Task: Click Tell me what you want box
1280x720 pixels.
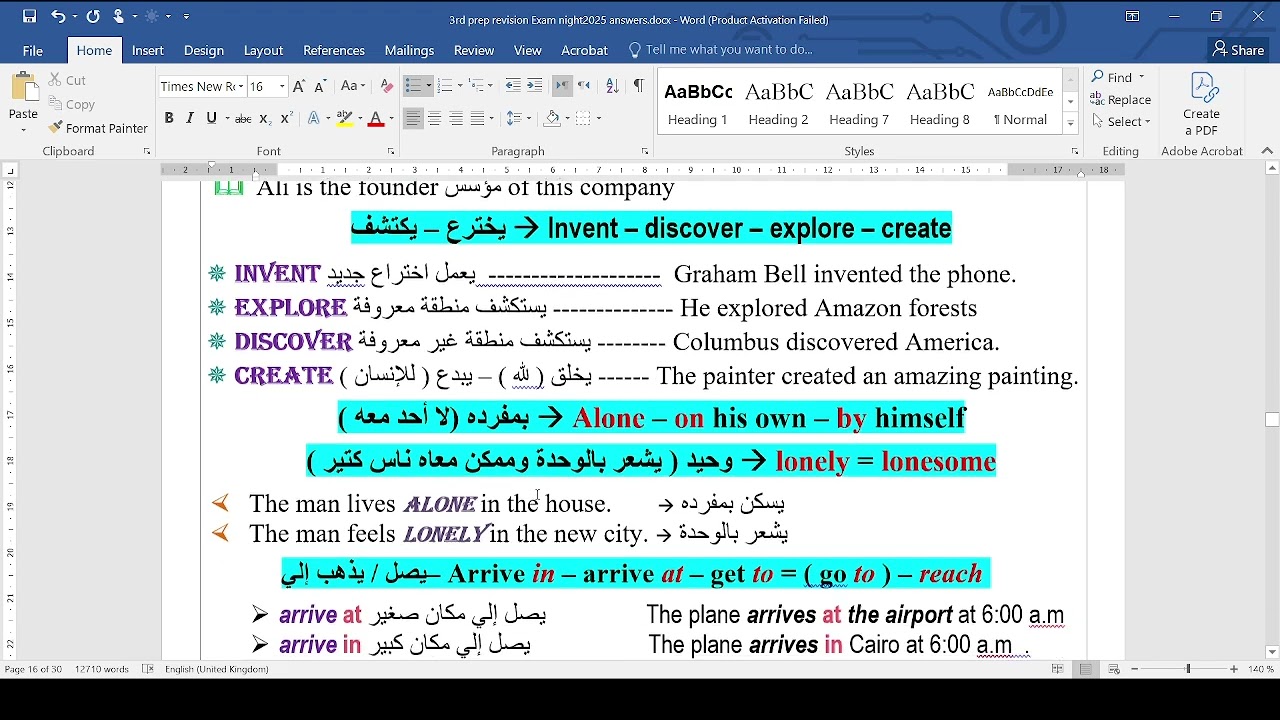Action: 720,50
